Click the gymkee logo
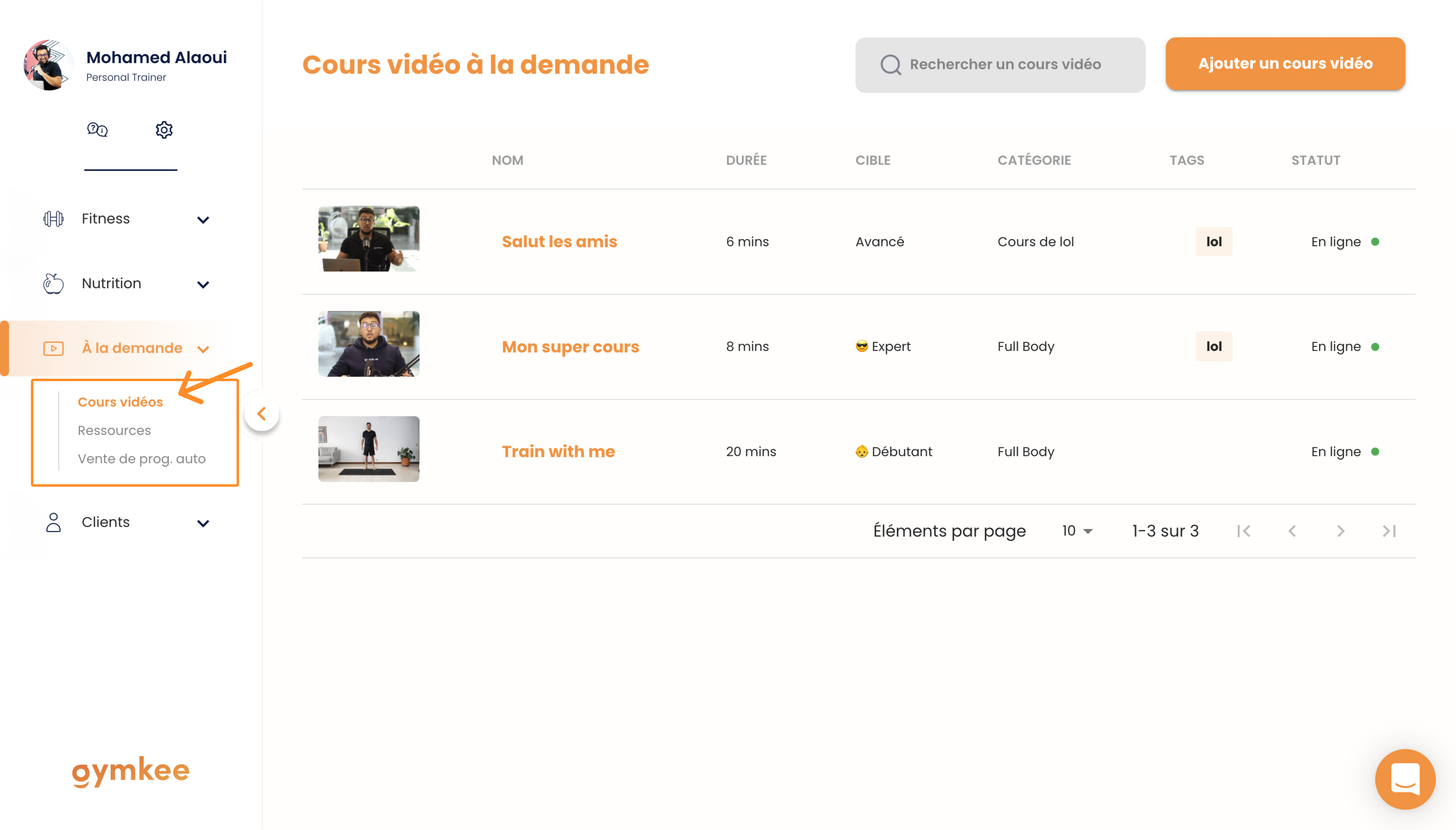1456x830 pixels. (130, 771)
